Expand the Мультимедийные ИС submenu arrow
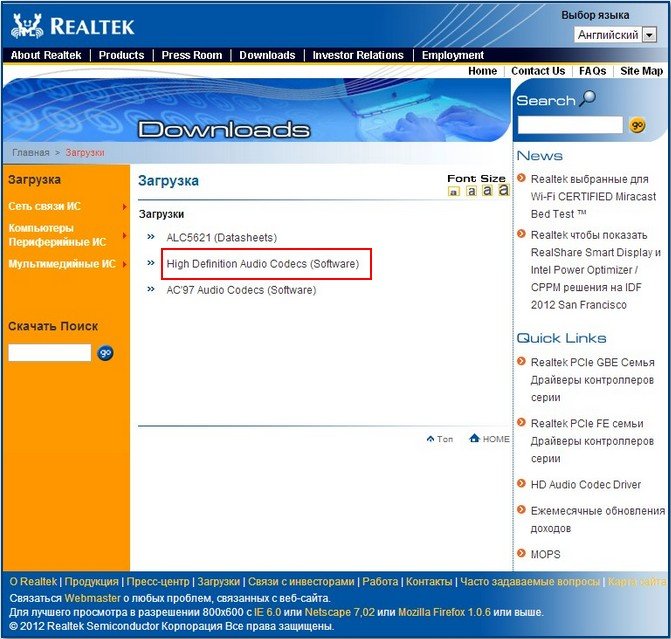 124,265
